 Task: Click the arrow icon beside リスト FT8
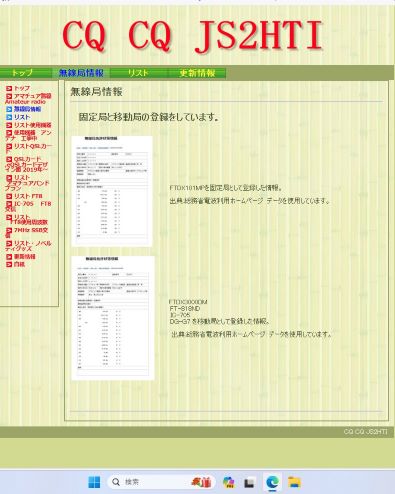tap(9, 196)
